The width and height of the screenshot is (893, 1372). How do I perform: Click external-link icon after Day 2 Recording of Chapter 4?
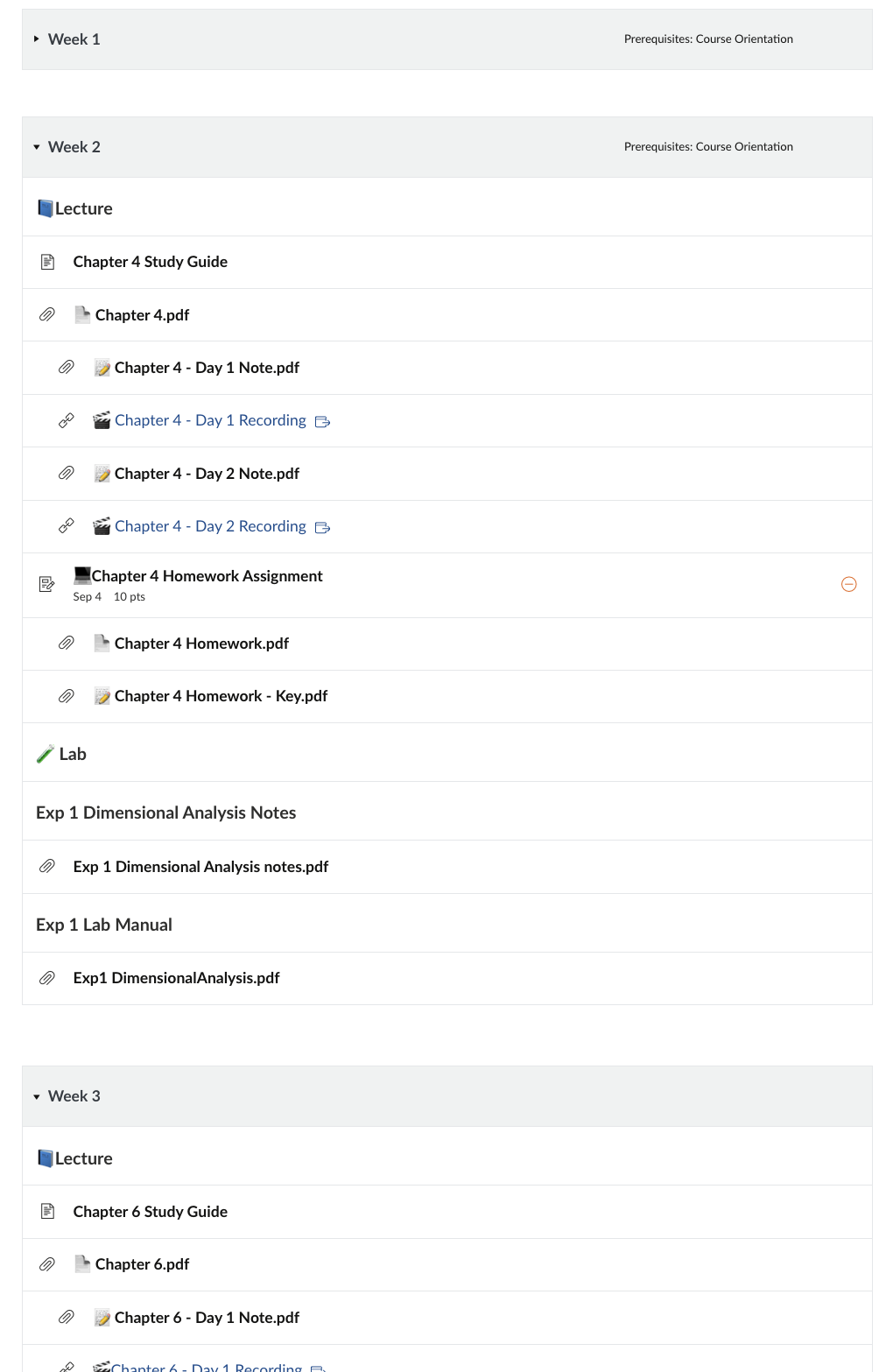(322, 527)
